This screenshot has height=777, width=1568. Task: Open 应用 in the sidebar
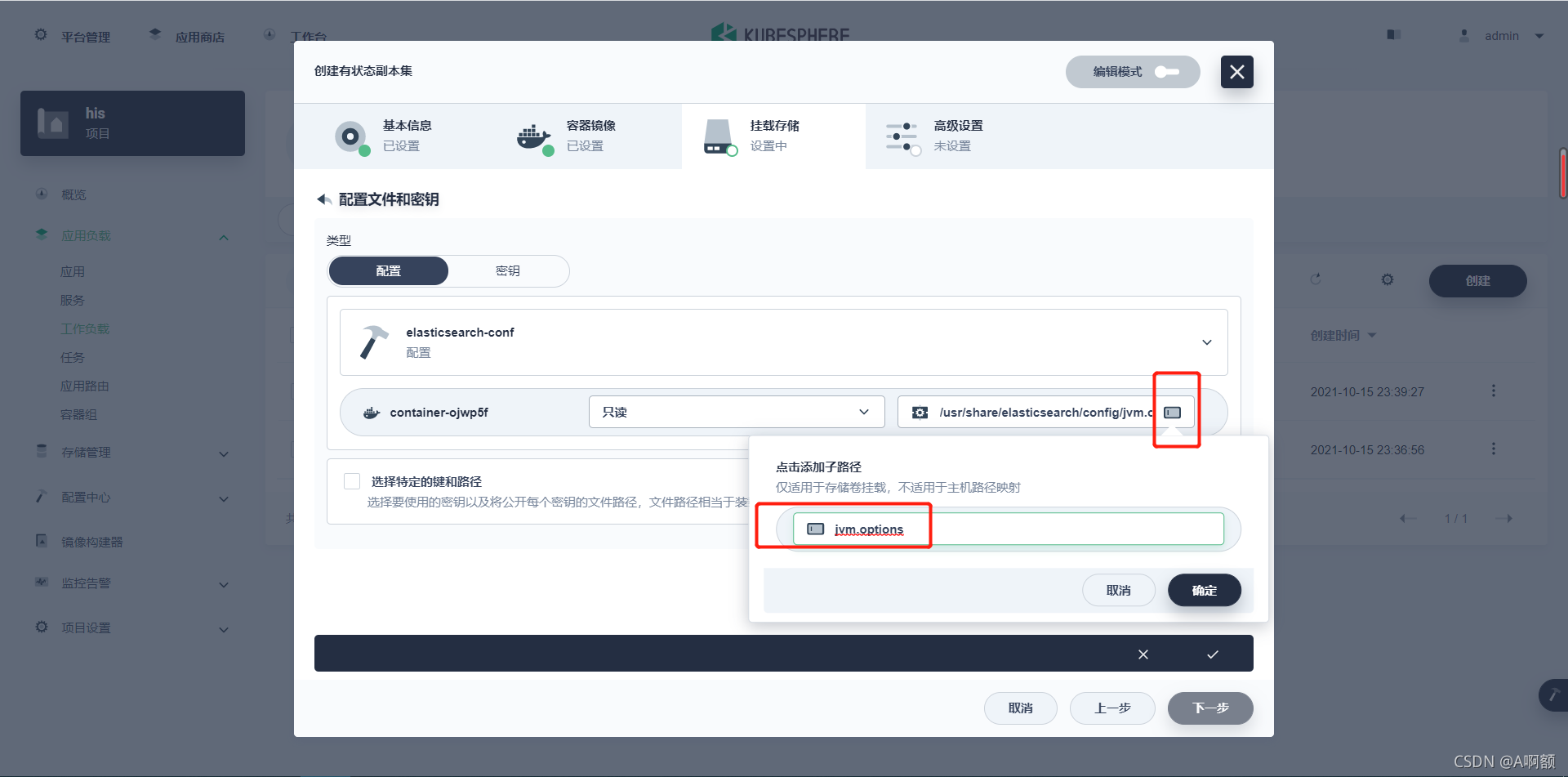pyautogui.click(x=73, y=271)
